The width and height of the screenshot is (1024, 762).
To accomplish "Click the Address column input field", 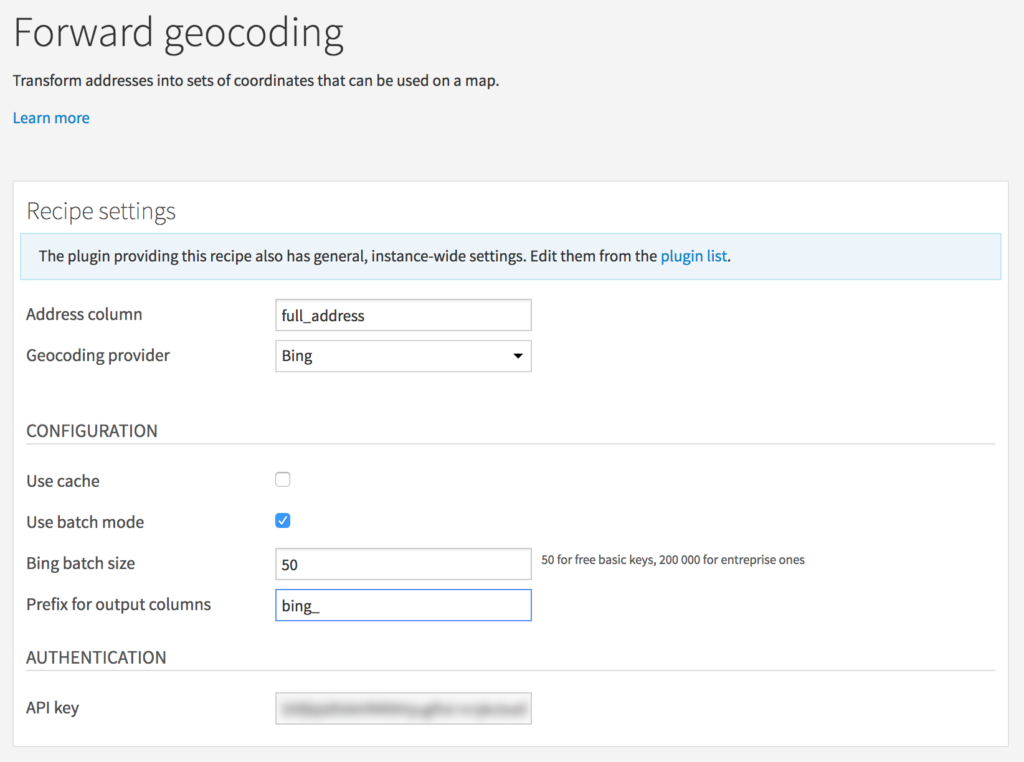I will [403, 315].
